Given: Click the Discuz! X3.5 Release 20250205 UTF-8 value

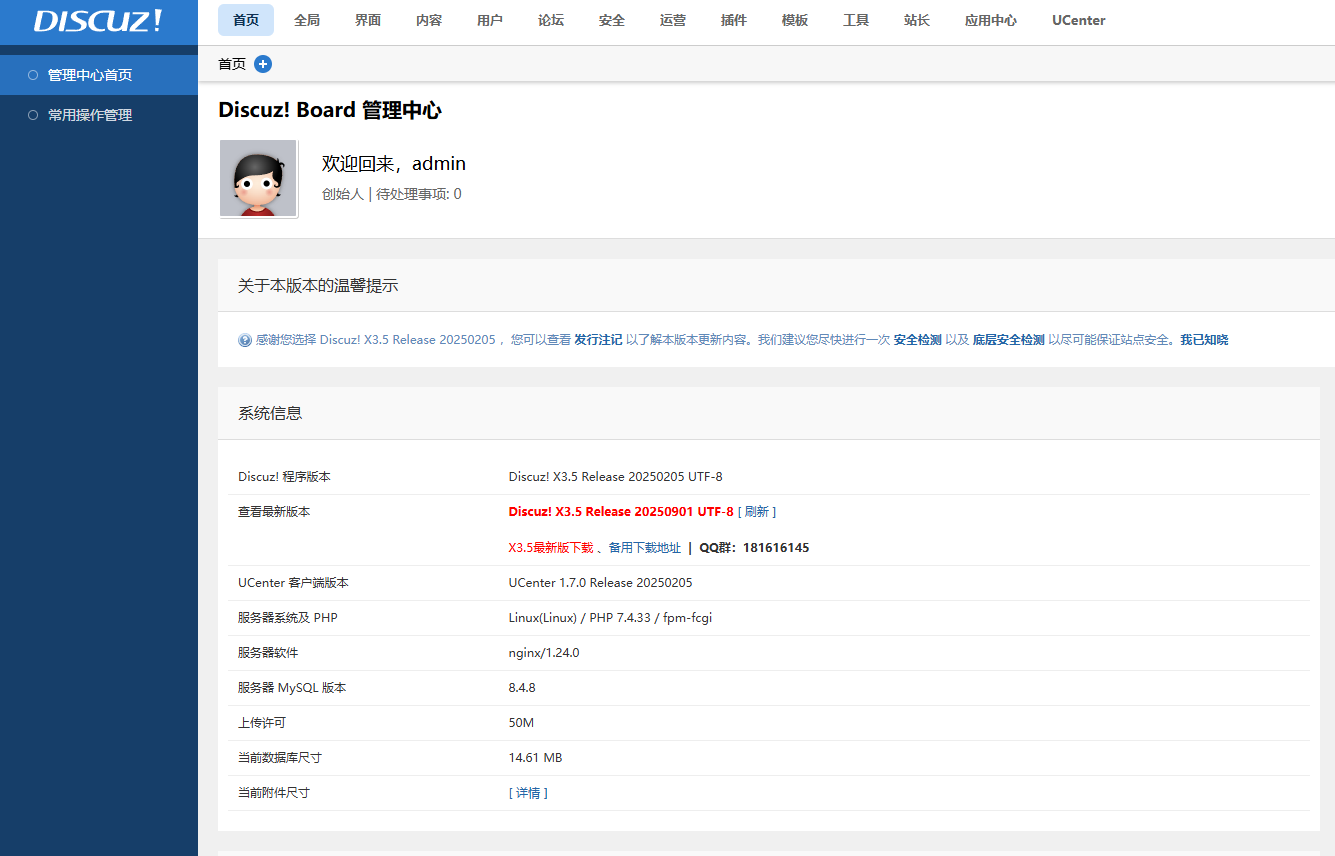Looking at the screenshot, I should coord(616,477).
